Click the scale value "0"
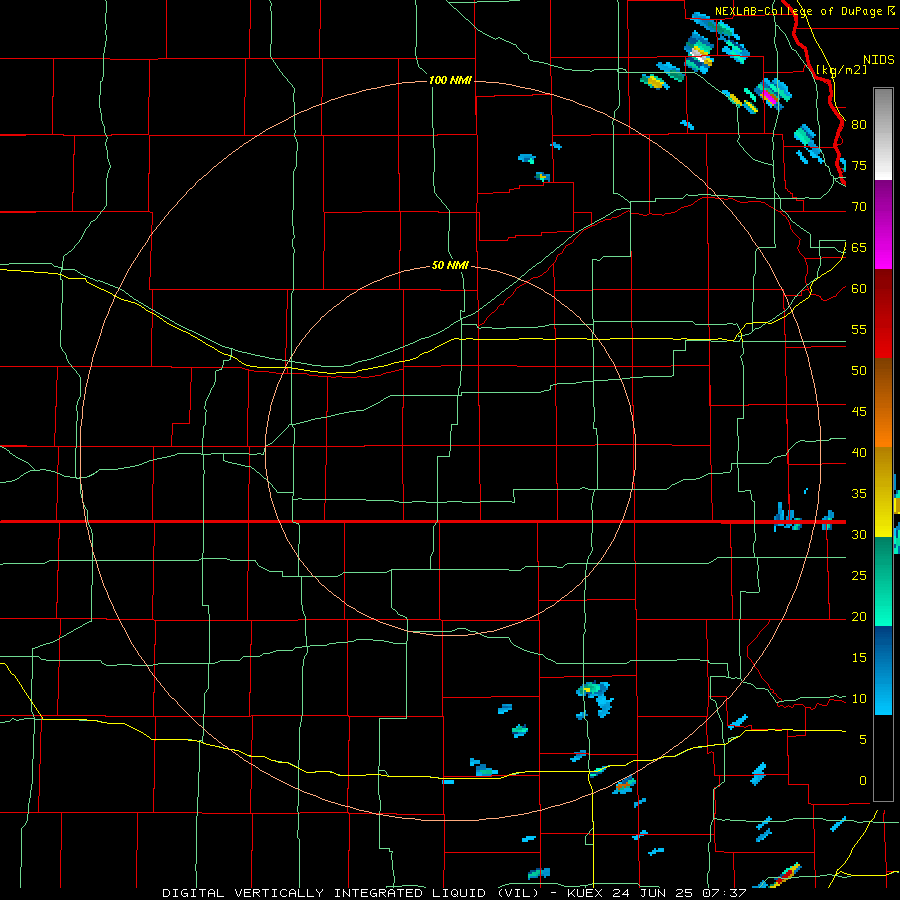 863,781
